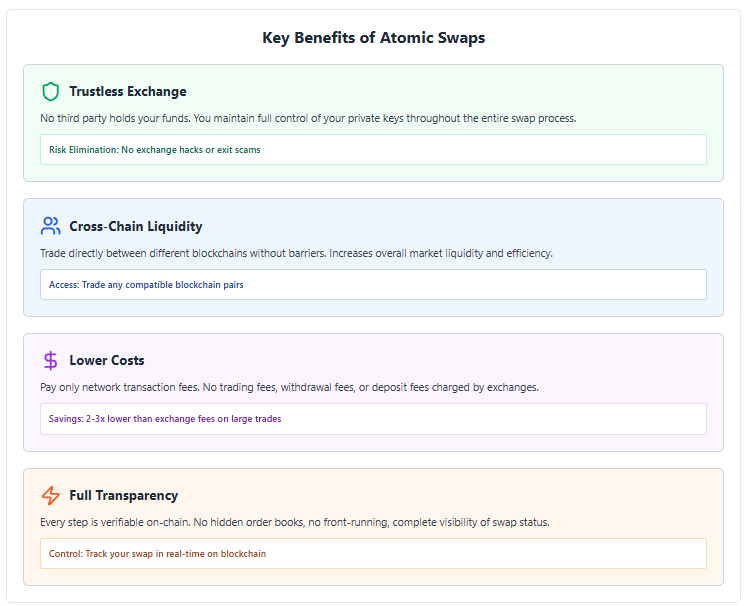Click the green shield icon
The height and width of the screenshot is (606, 754).
pos(50,91)
